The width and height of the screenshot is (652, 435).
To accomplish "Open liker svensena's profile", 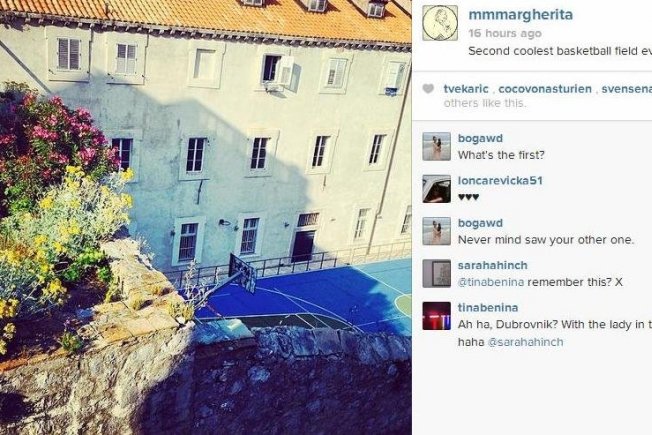I will 627,89.
